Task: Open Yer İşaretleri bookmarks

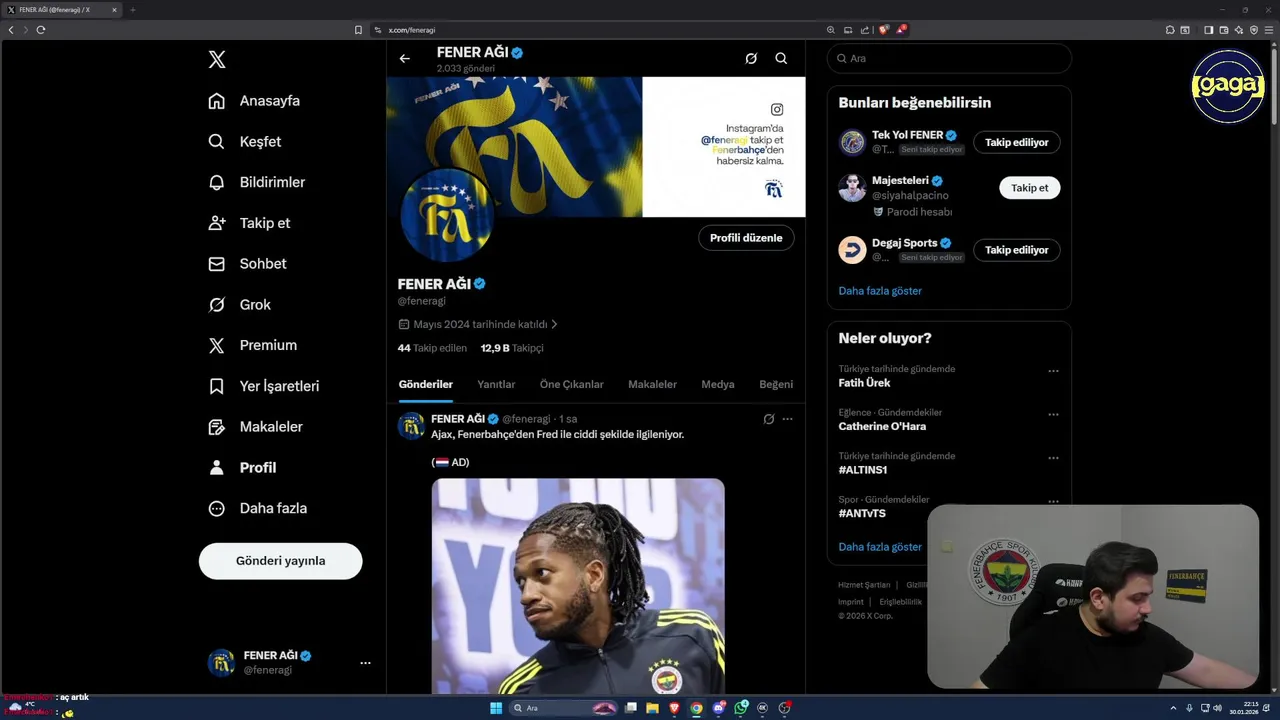Action: coord(264,386)
